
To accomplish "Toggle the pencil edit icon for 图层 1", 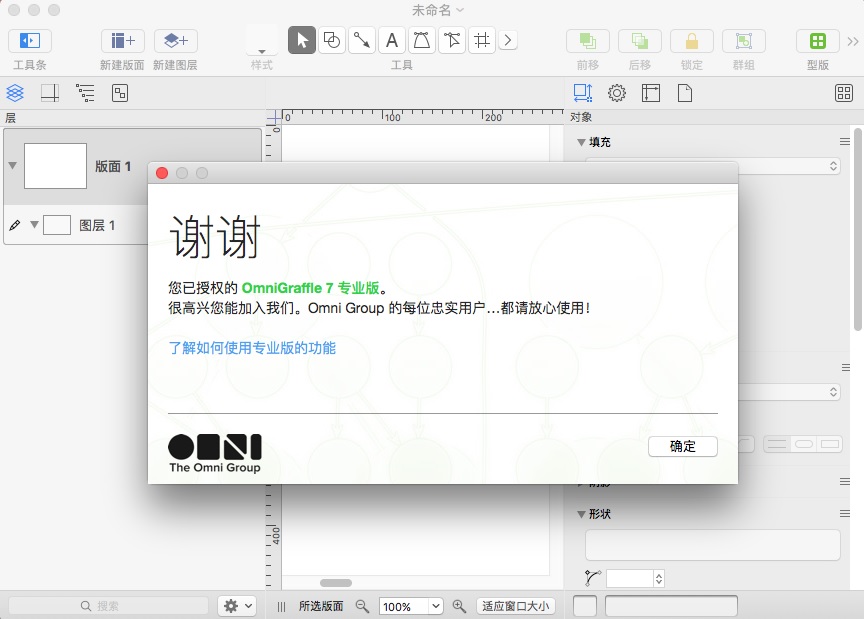I will tap(15, 225).
